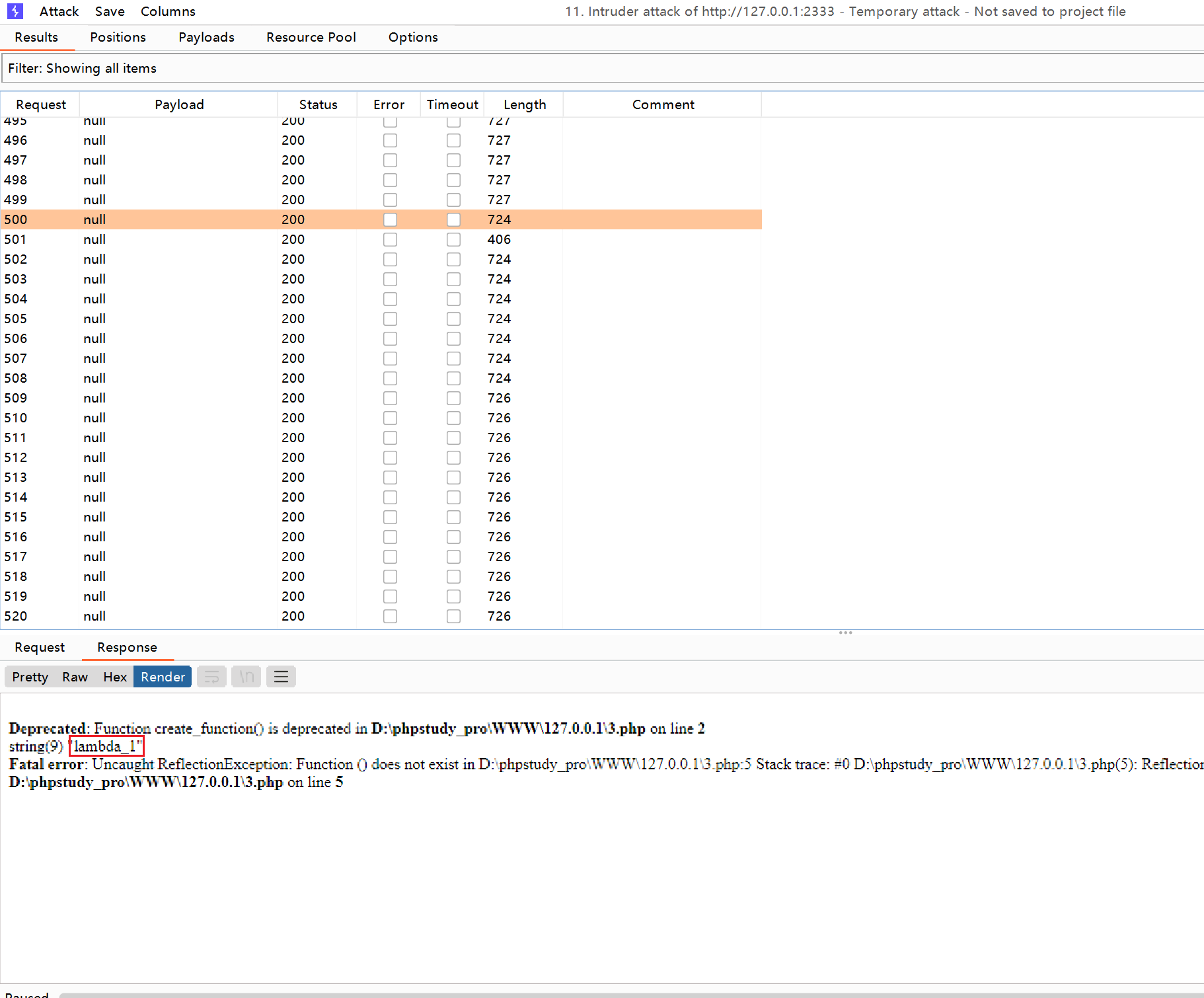The image size is (1204, 998).
Task: Select request number 501 row
Action: 381,239
